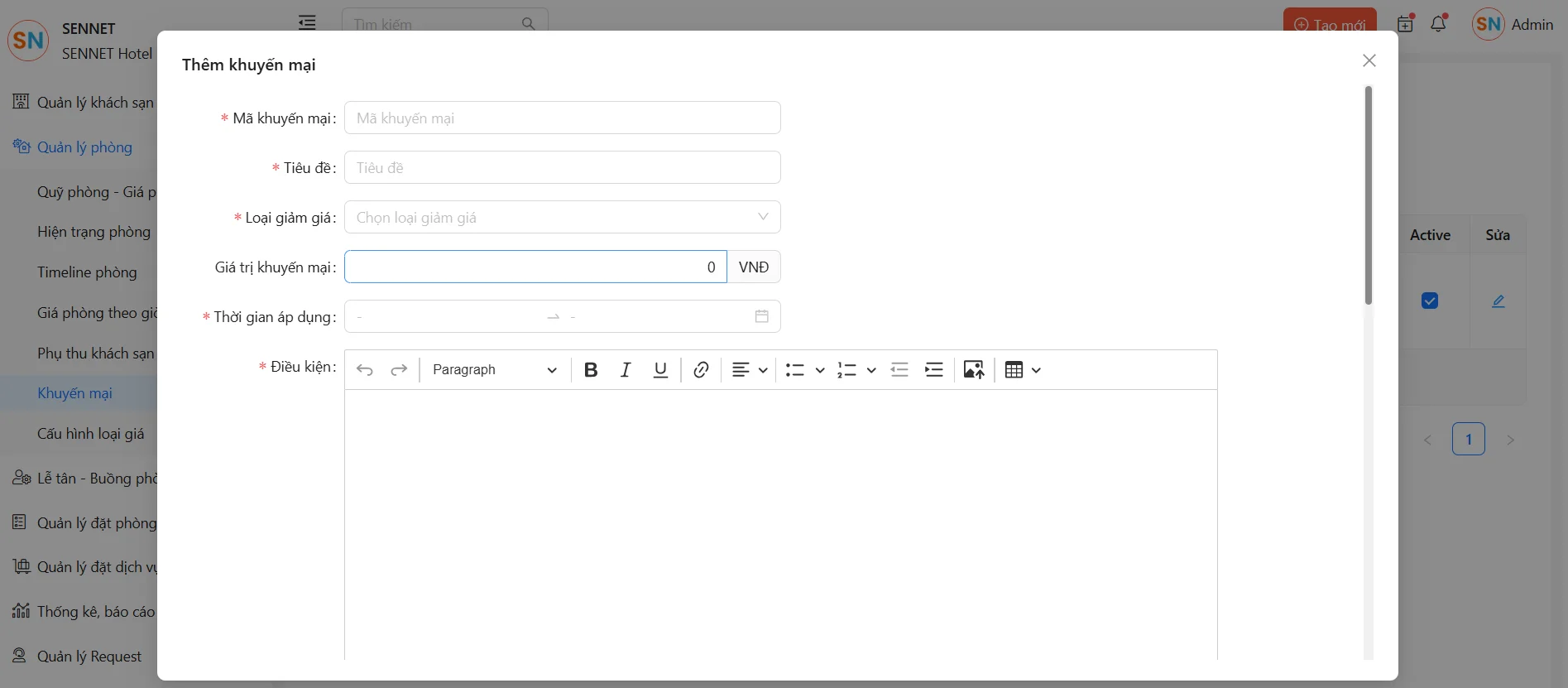Click the Bold formatting icon
Screen dimensions: 1568x688
tap(591, 370)
